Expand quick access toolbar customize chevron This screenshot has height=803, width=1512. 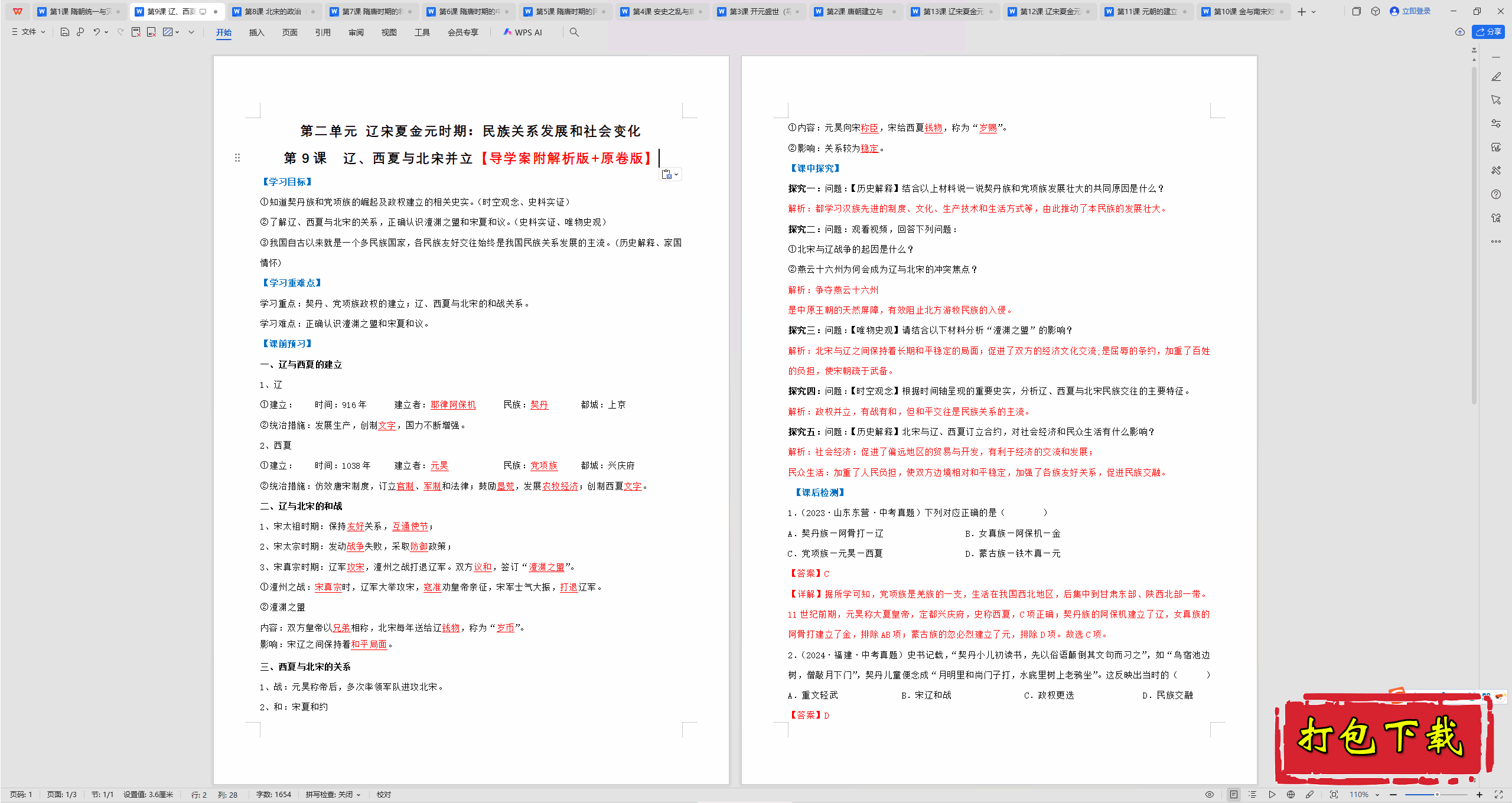click(x=191, y=32)
